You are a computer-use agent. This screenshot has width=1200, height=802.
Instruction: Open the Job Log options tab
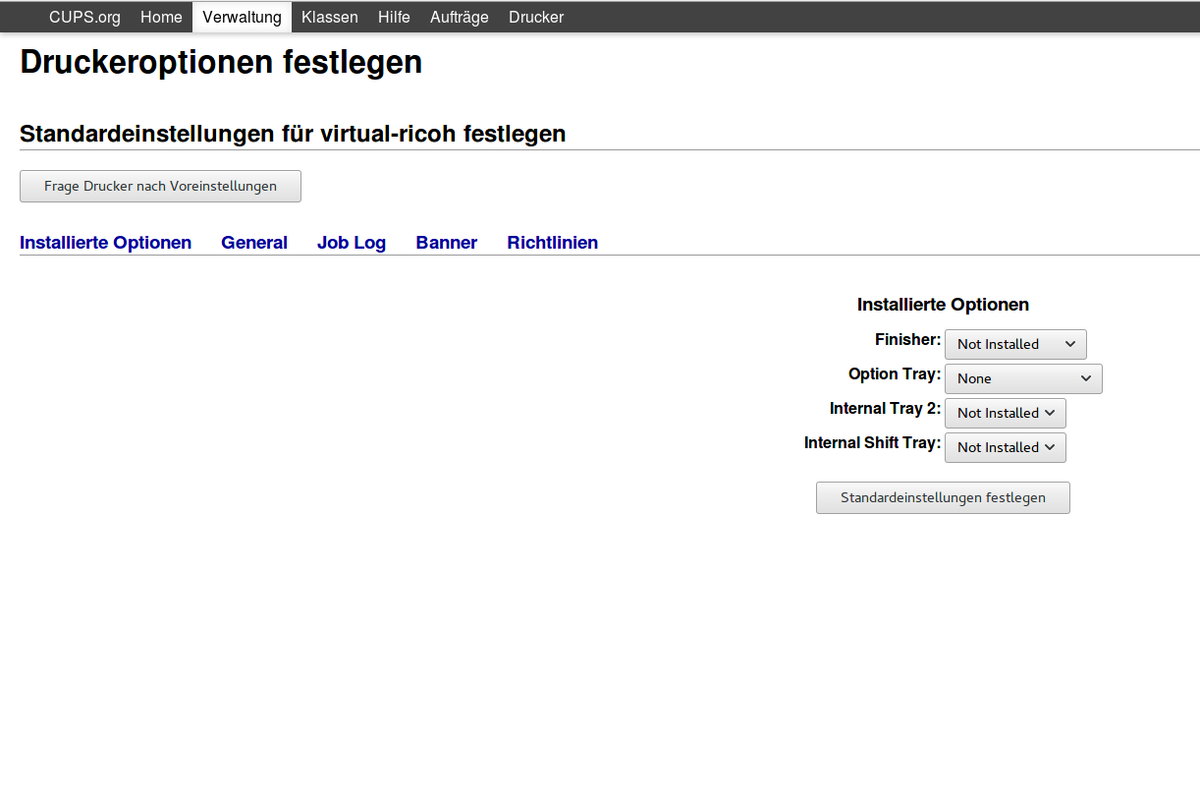351,243
